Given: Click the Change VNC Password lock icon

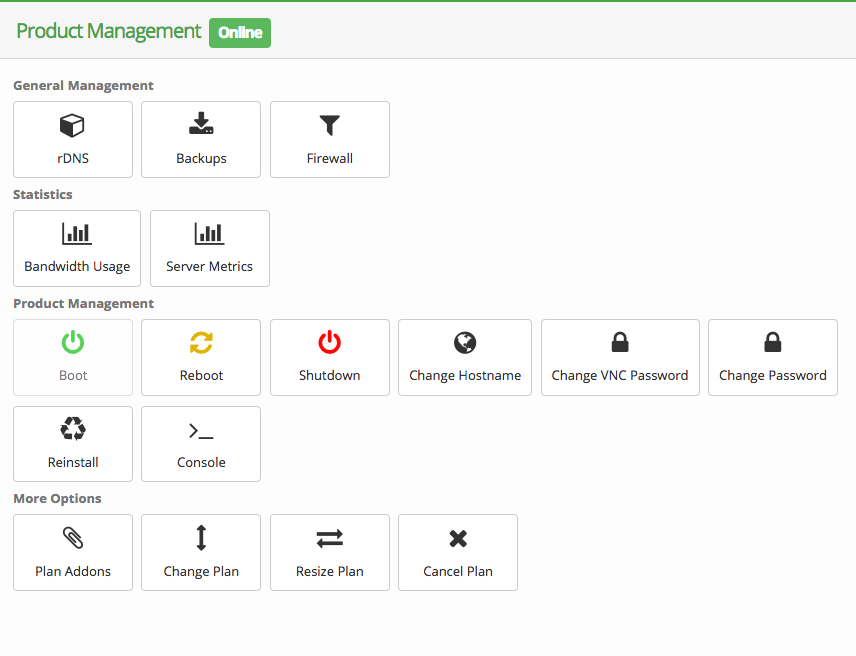Looking at the screenshot, I should point(620,343).
